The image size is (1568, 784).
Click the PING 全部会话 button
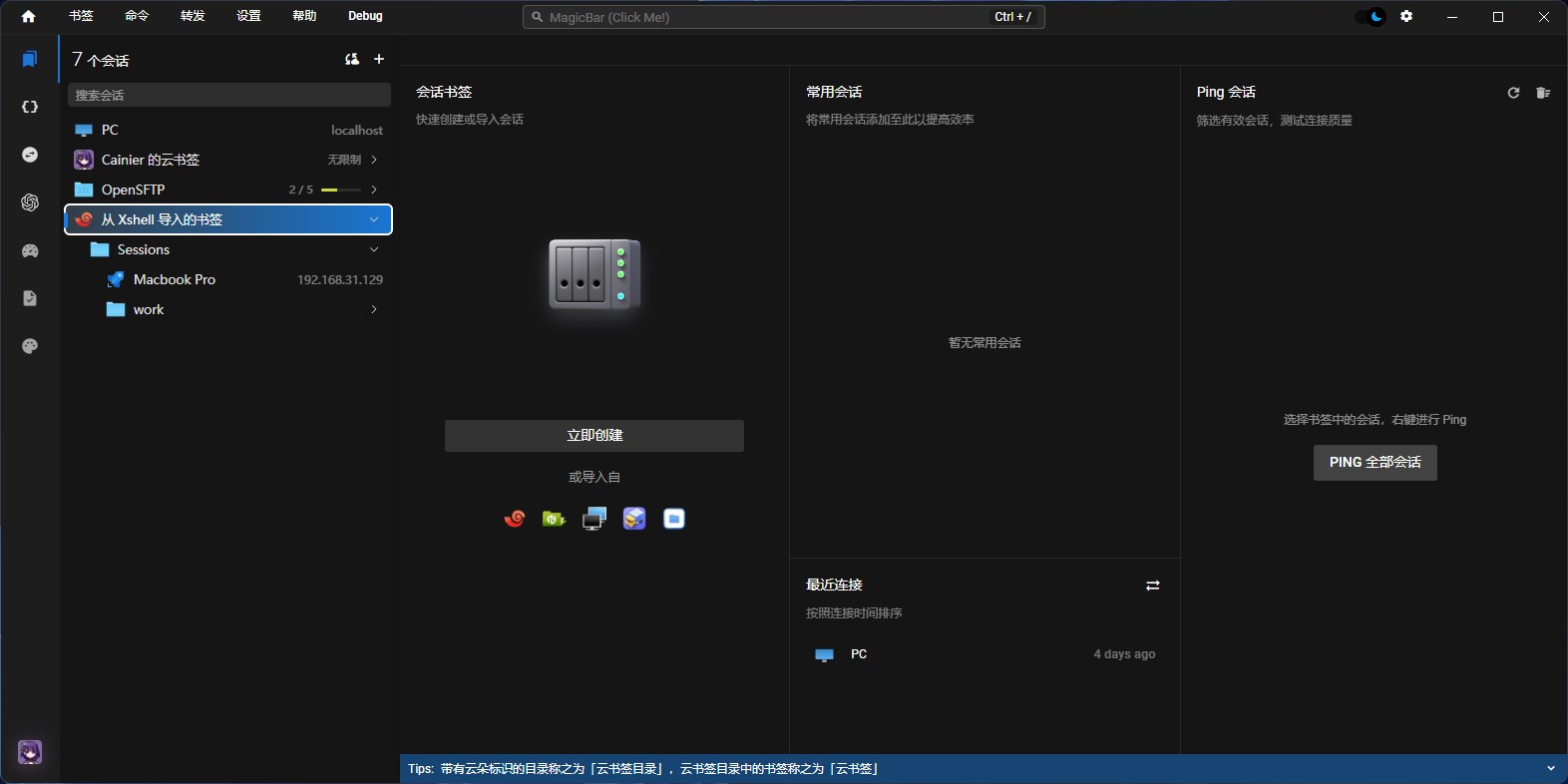(x=1374, y=463)
